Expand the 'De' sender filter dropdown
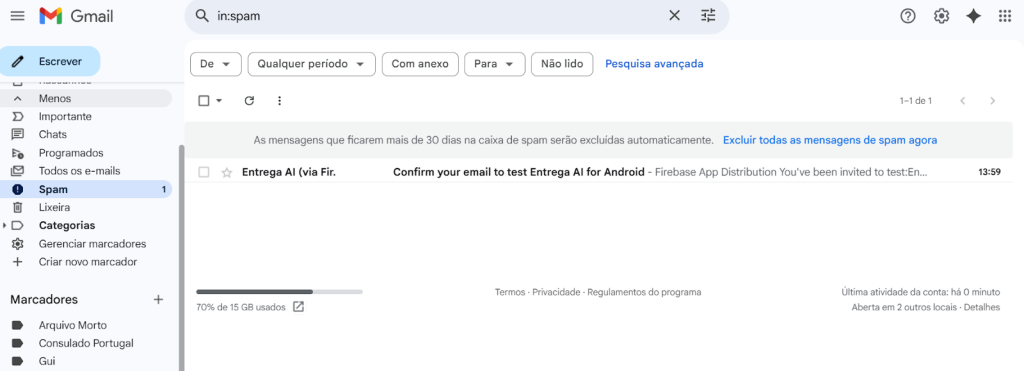1024x371 pixels. pyautogui.click(x=216, y=64)
